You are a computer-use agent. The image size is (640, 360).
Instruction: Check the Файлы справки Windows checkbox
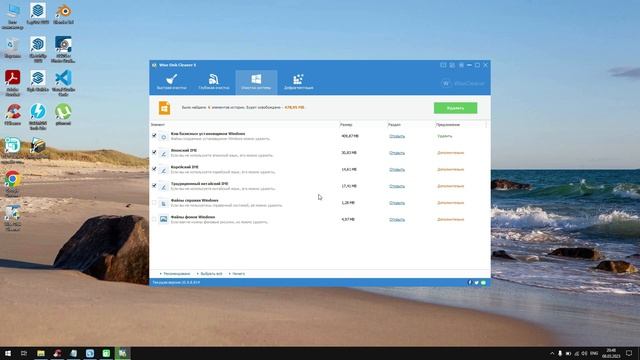(x=154, y=202)
